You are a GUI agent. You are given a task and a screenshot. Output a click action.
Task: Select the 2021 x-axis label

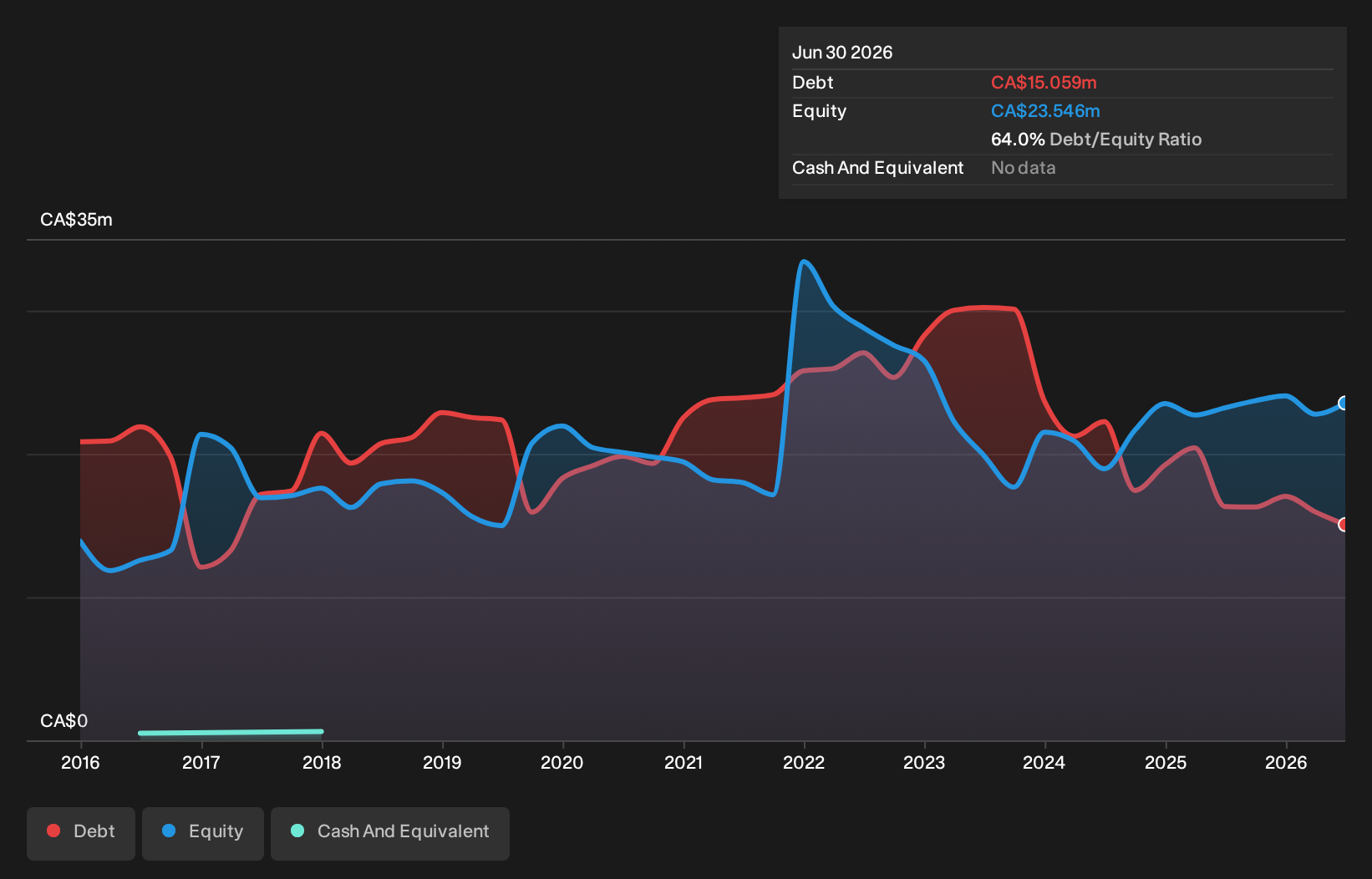click(683, 762)
